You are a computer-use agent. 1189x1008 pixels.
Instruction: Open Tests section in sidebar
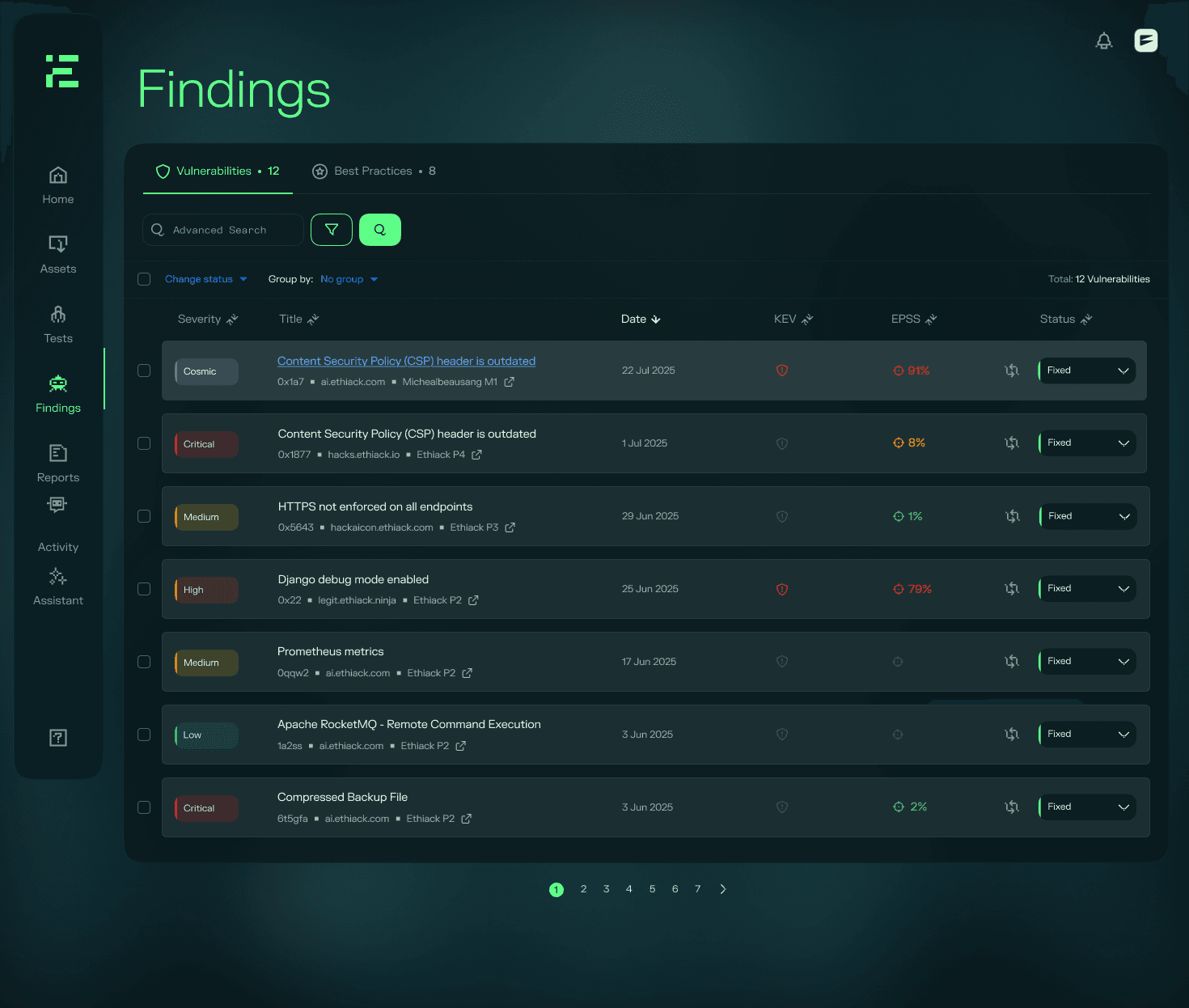58,324
